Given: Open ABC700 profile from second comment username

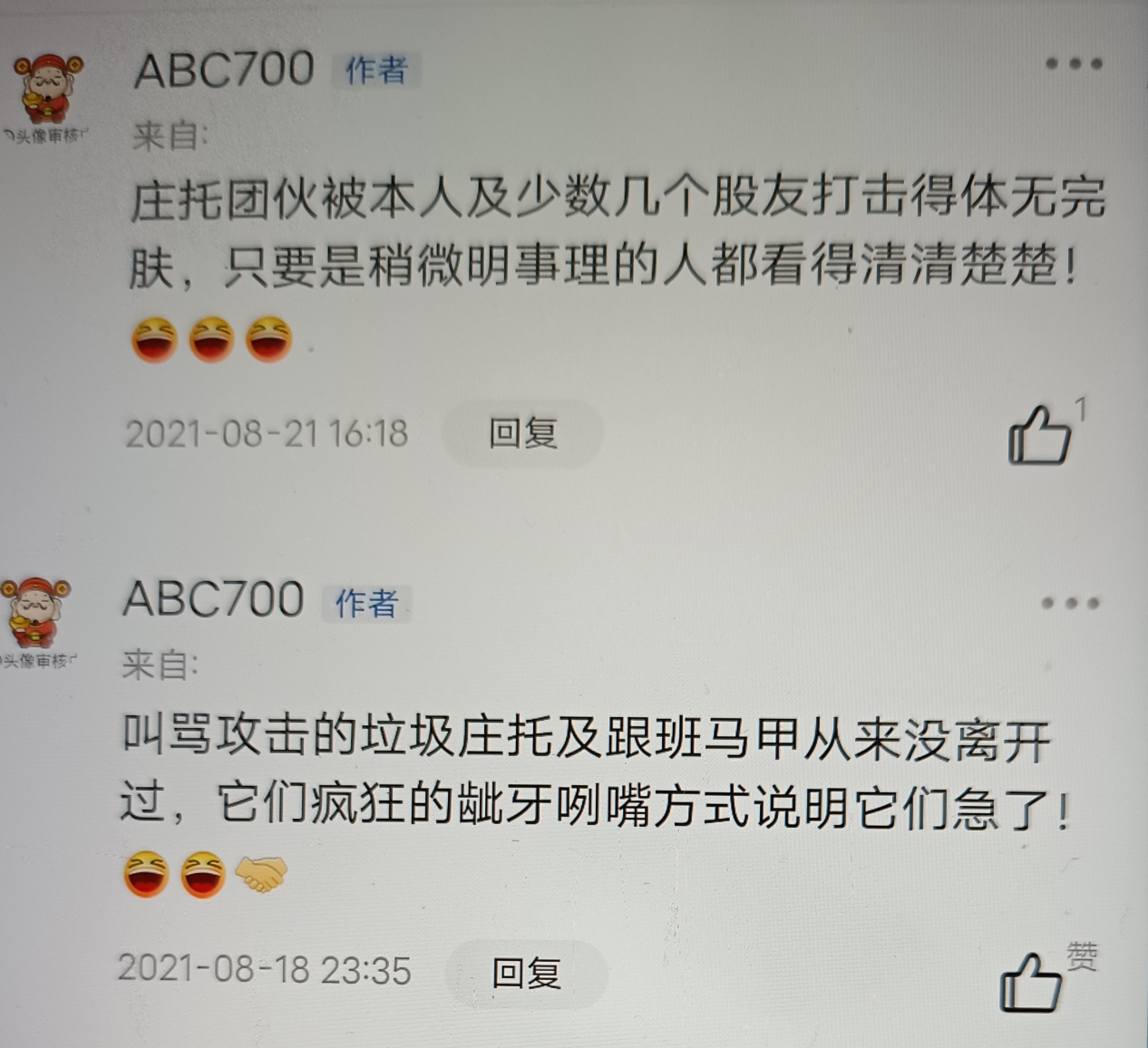Looking at the screenshot, I should click(213, 599).
